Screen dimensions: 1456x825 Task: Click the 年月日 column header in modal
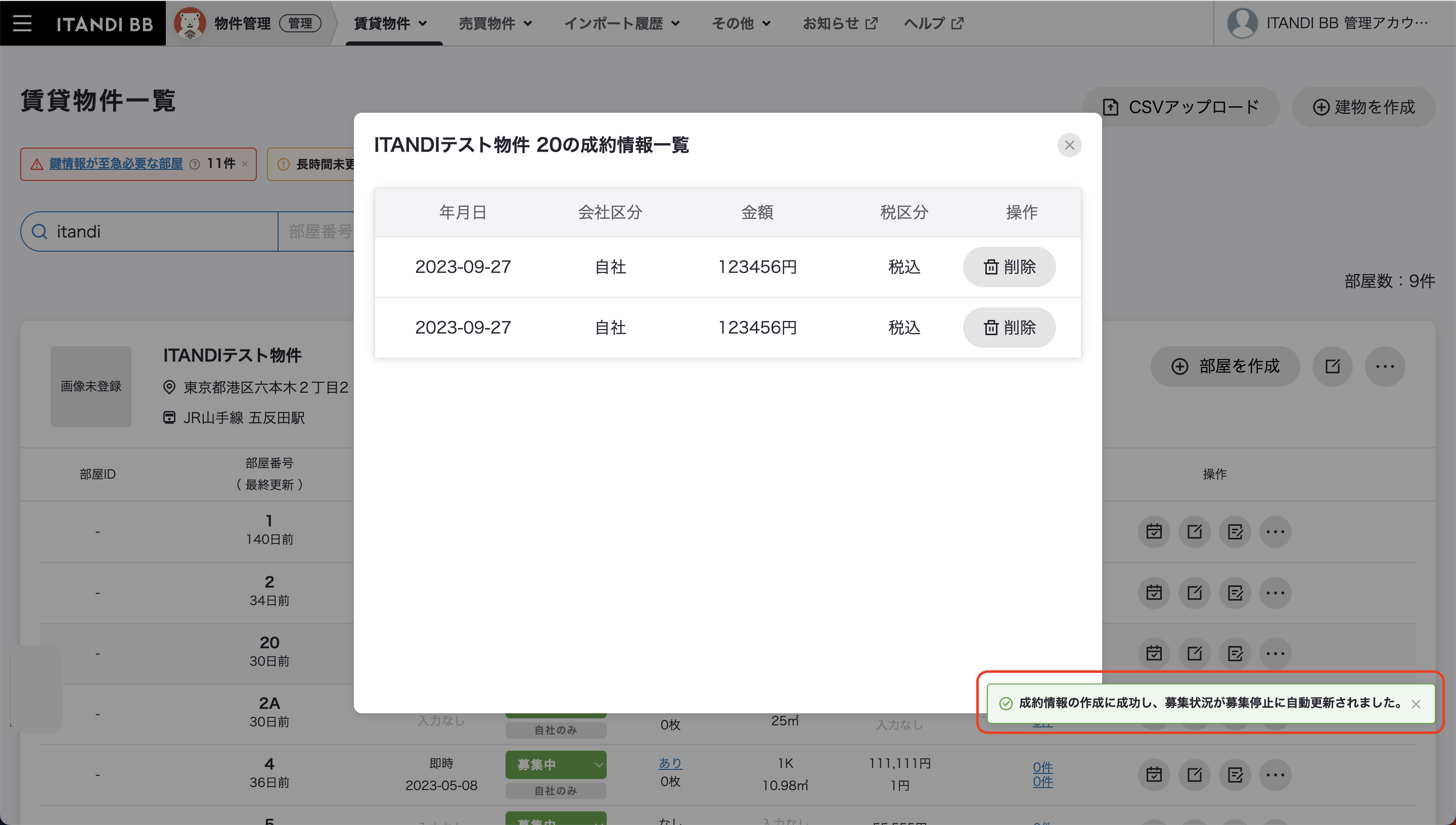coord(463,212)
